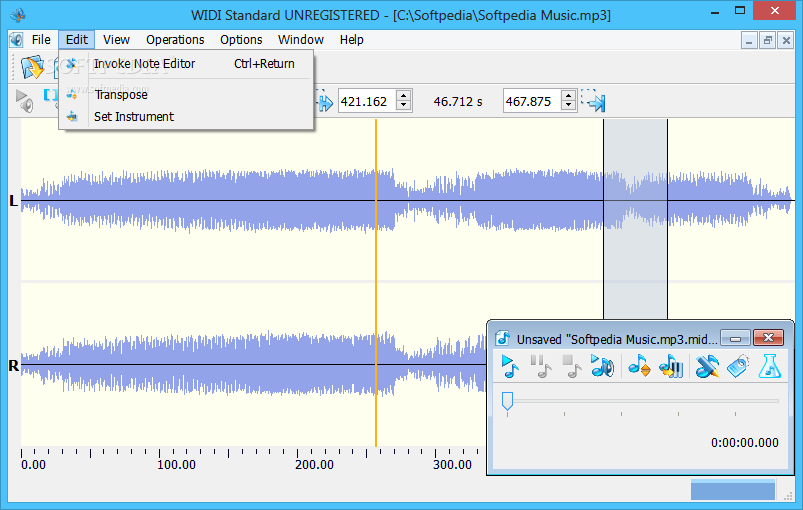Click the orange playback cursor line in waveform
This screenshot has width=803, height=510.
click(376, 283)
